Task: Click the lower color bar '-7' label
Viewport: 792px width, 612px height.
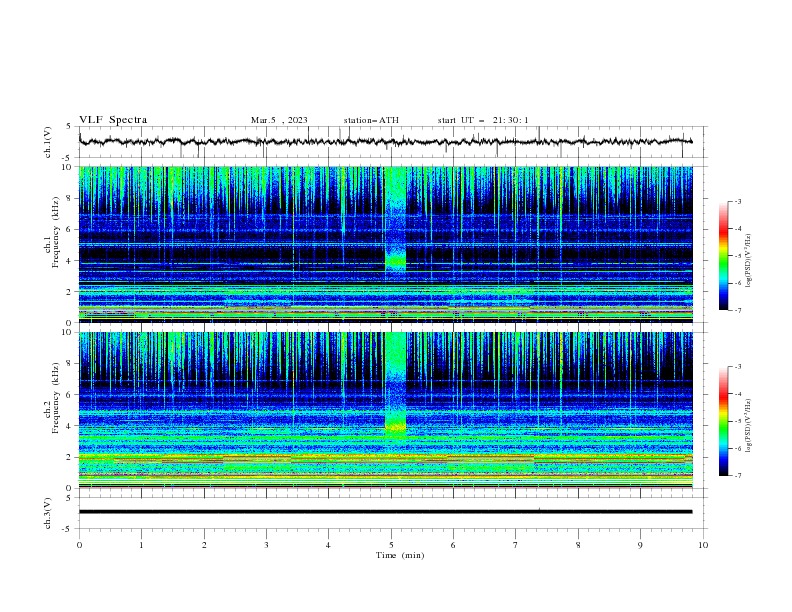Action: 738,476
